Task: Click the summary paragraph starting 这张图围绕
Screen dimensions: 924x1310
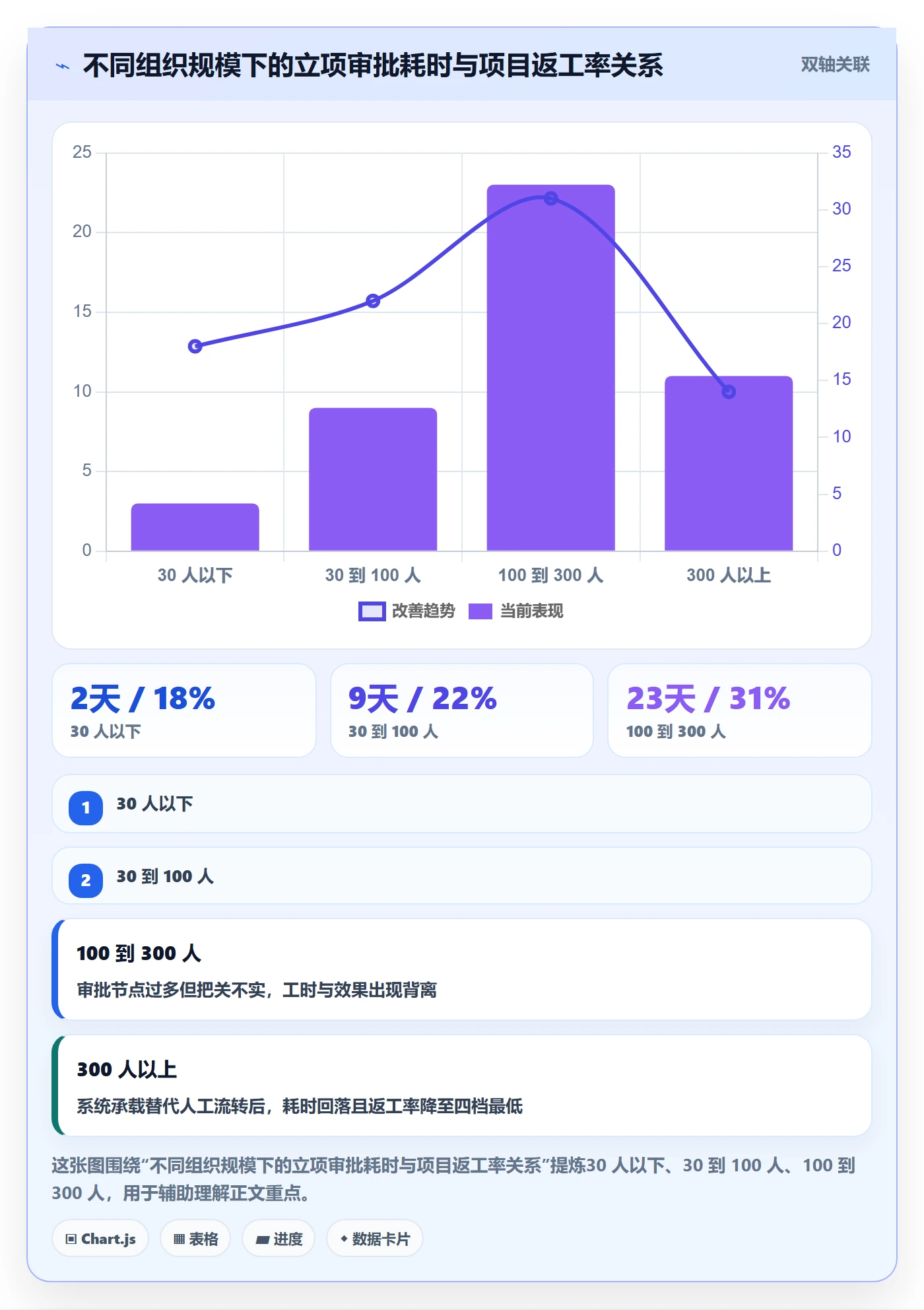Action: [454, 1179]
